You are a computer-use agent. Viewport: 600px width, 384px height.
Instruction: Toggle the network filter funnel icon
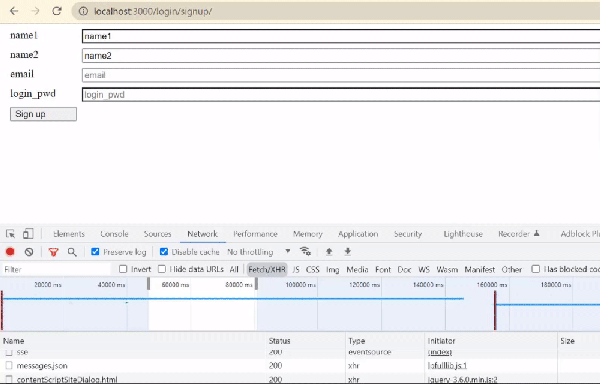pyautogui.click(x=54, y=252)
